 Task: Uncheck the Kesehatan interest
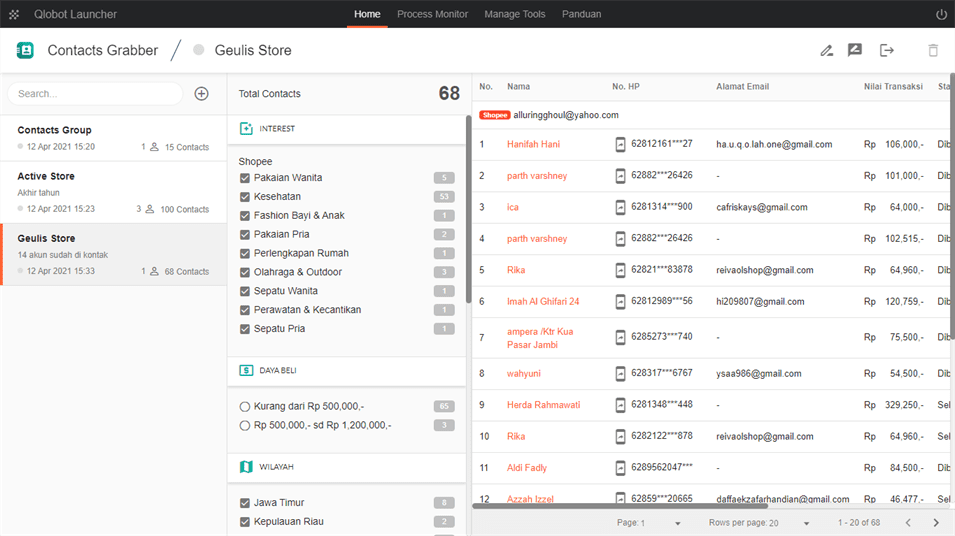click(245, 197)
